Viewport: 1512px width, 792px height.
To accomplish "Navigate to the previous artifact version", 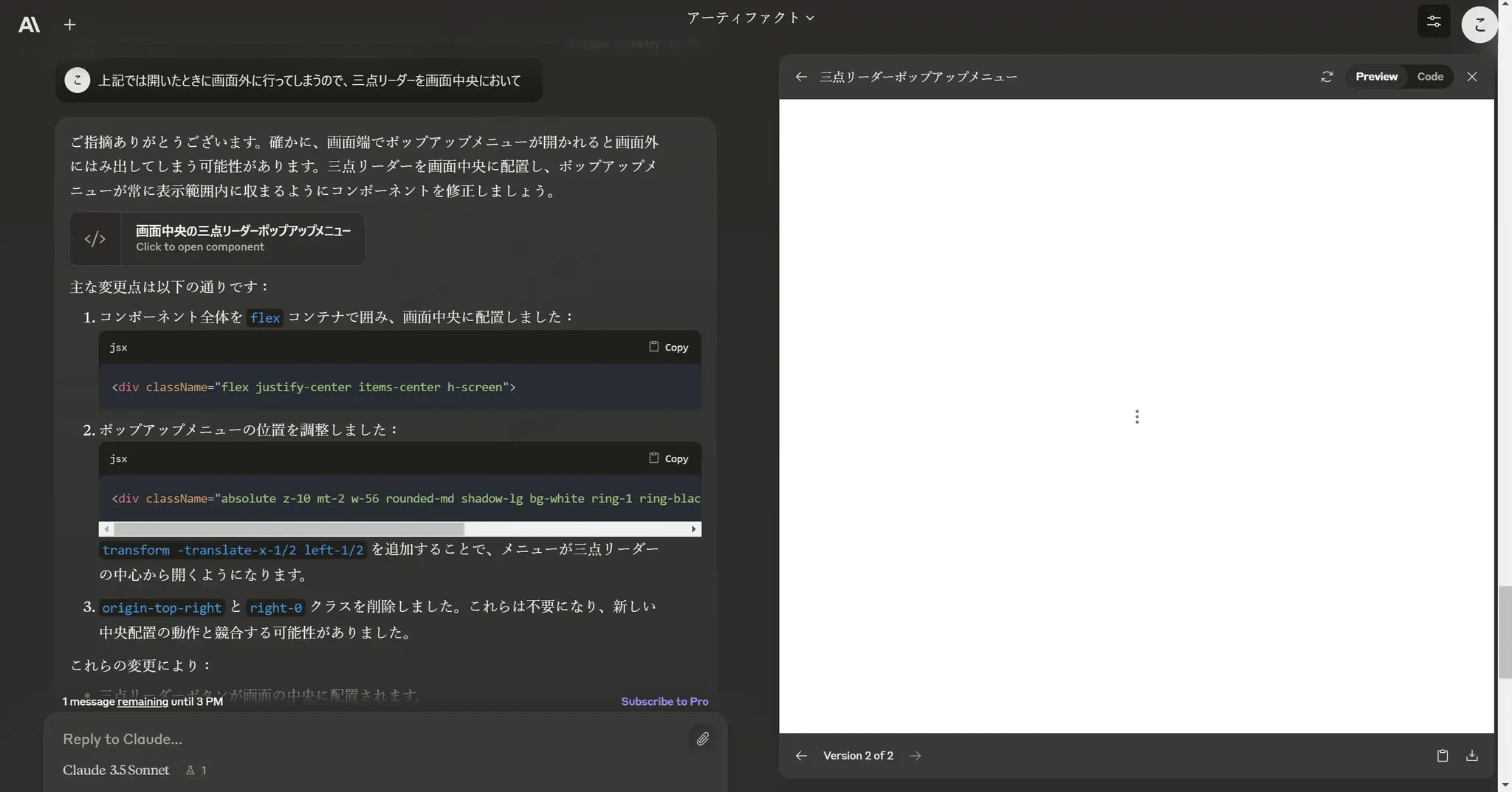I will click(x=801, y=755).
